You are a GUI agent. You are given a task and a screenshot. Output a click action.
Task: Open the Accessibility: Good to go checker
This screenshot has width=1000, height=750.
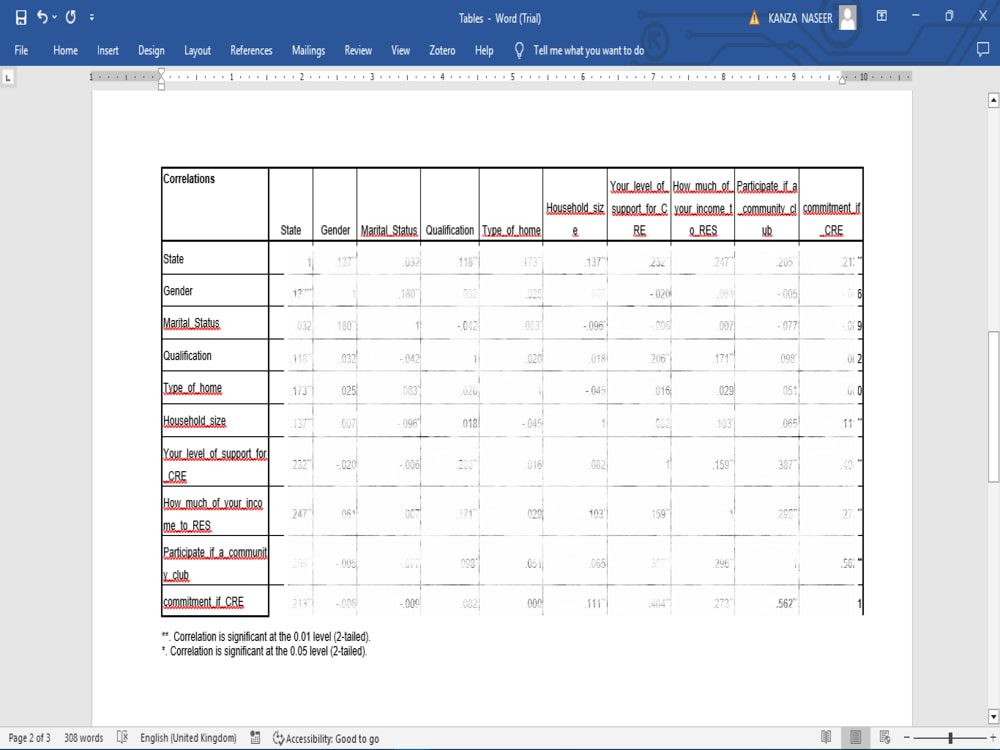(x=326, y=739)
